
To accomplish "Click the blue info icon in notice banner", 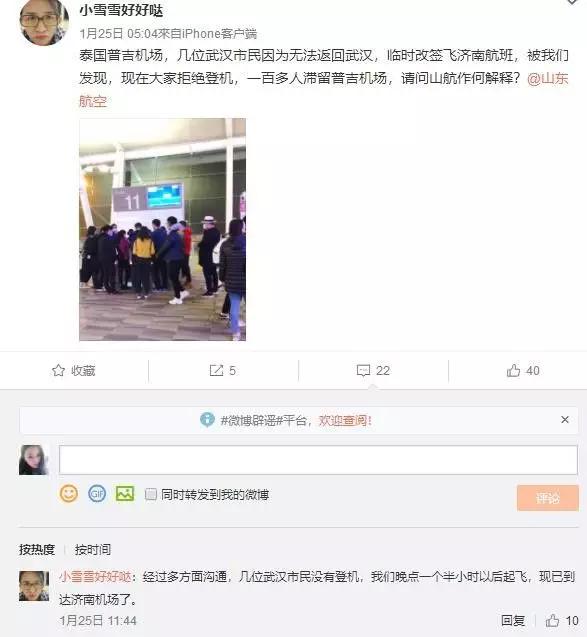I will click(x=207, y=420).
